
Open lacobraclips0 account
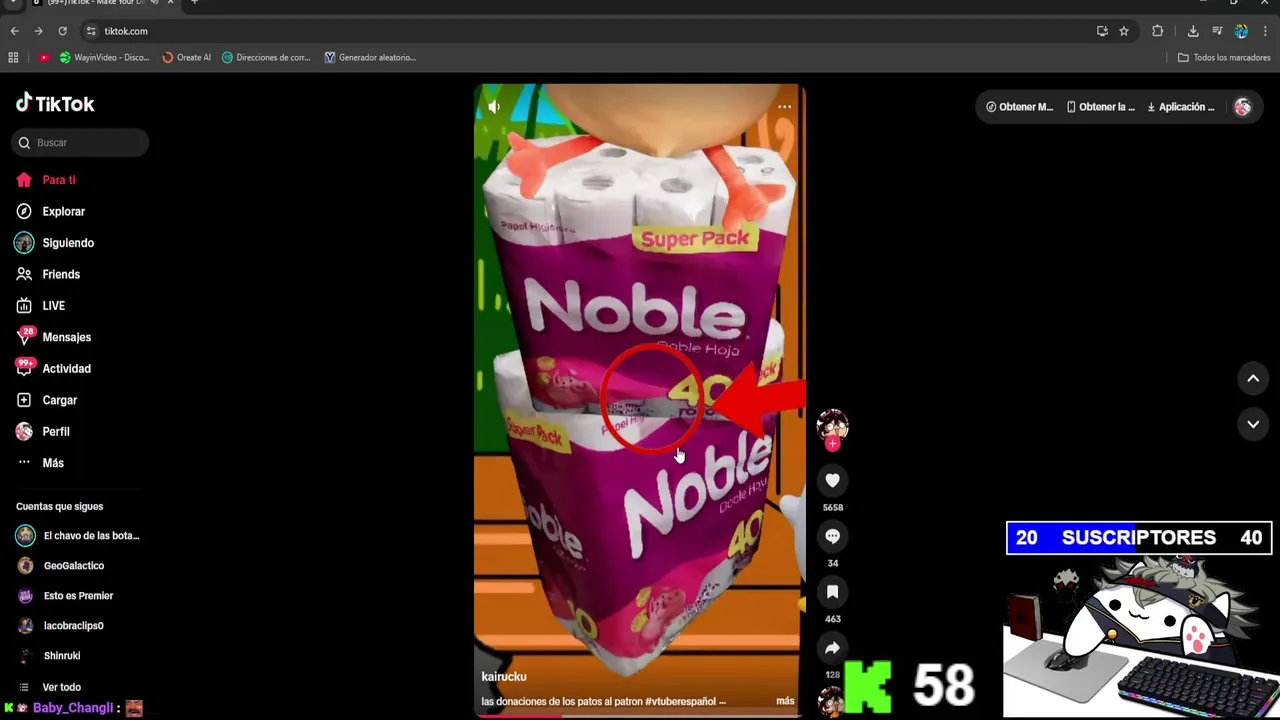(60, 626)
